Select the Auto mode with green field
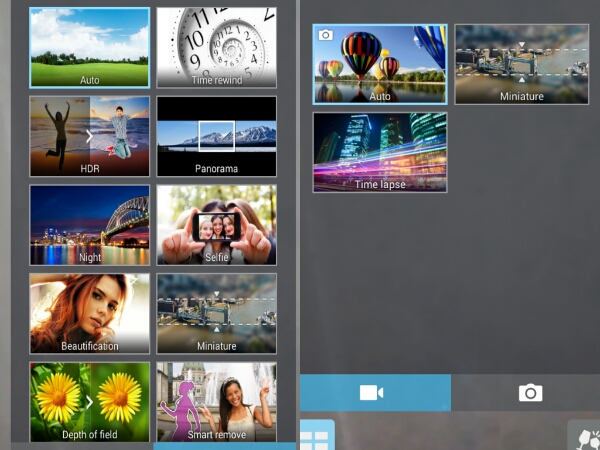Screen dimensions: 600x450 [x=90, y=47]
